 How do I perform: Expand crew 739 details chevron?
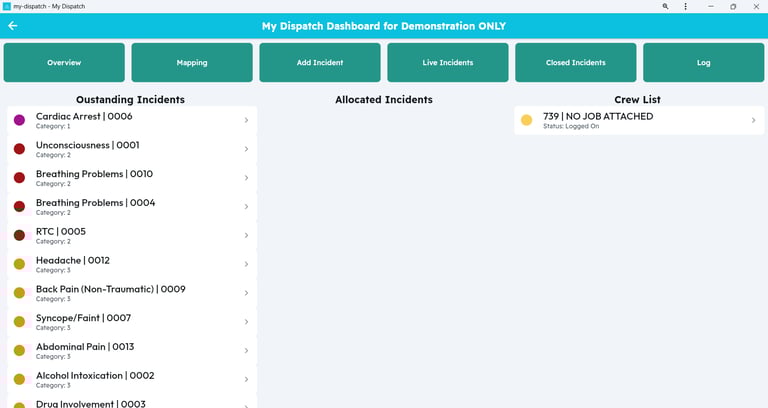click(753, 121)
